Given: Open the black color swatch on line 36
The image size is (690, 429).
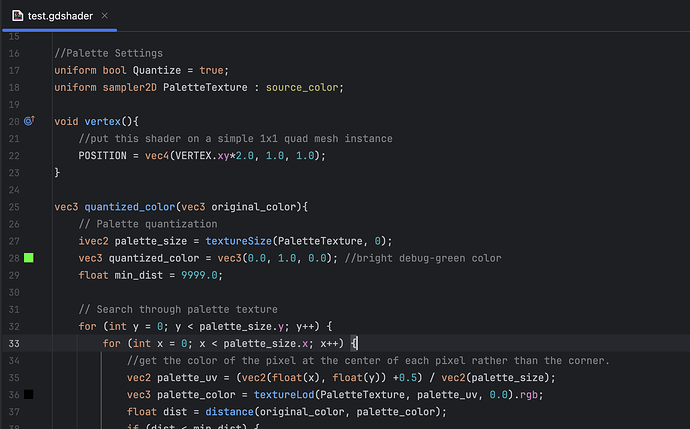Looking at the screenshot, I should pos(29,395).
